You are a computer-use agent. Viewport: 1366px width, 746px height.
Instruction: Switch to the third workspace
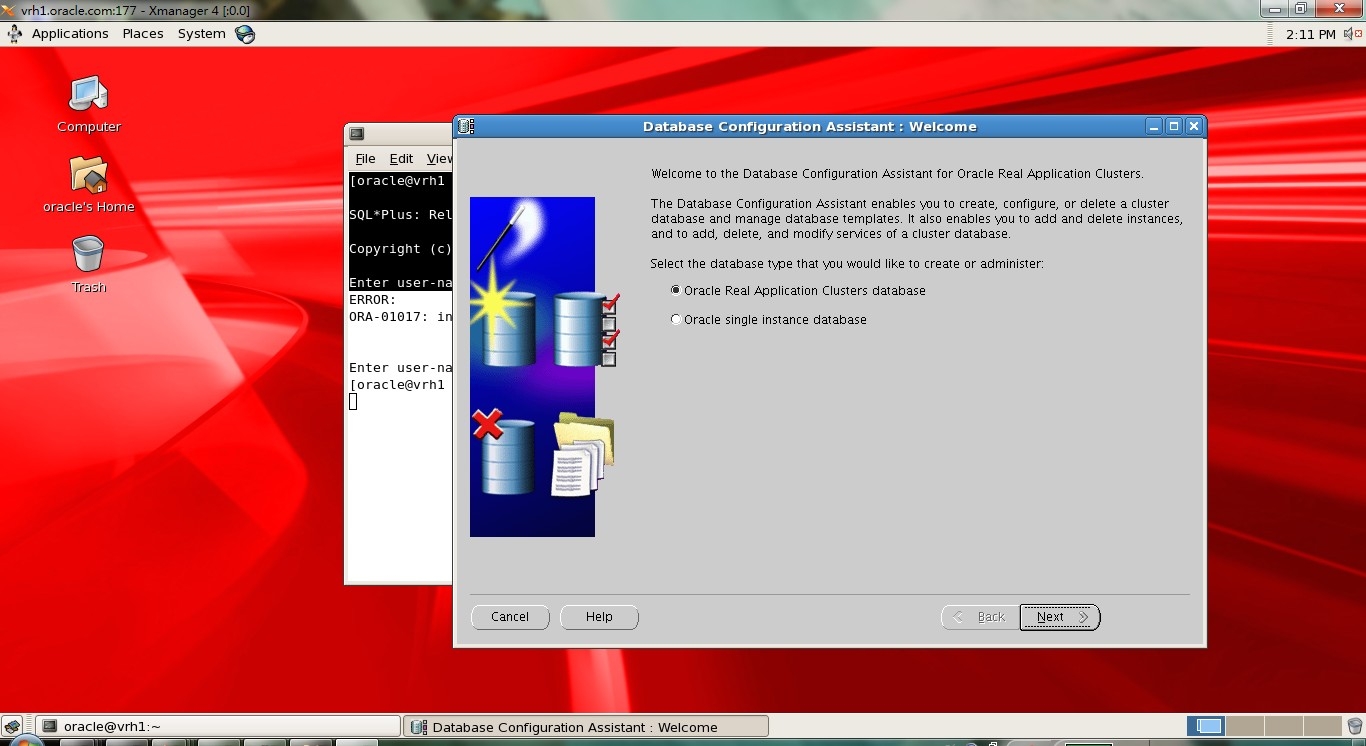pyautogui.click(x=1284, y=727)
